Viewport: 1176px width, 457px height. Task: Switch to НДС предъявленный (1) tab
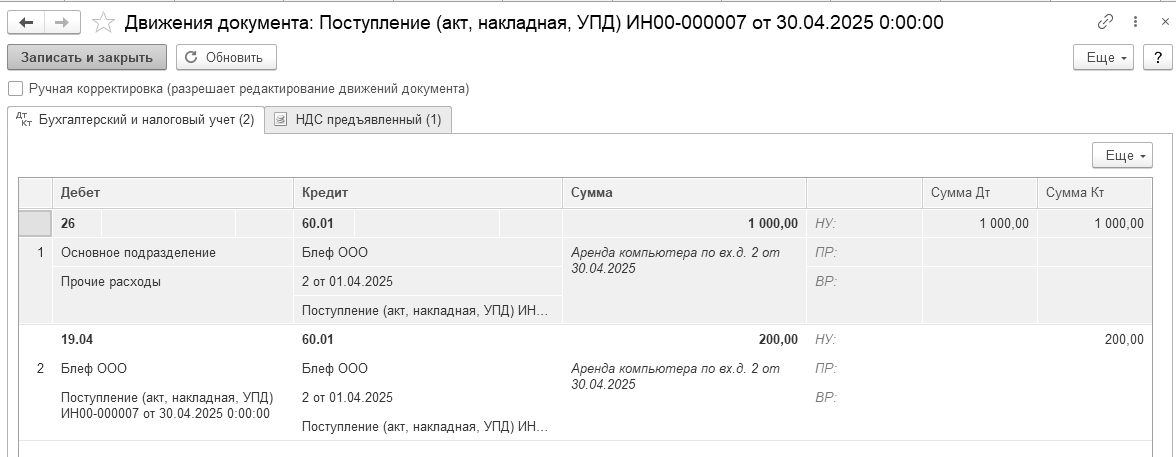(x=358, y=119)
